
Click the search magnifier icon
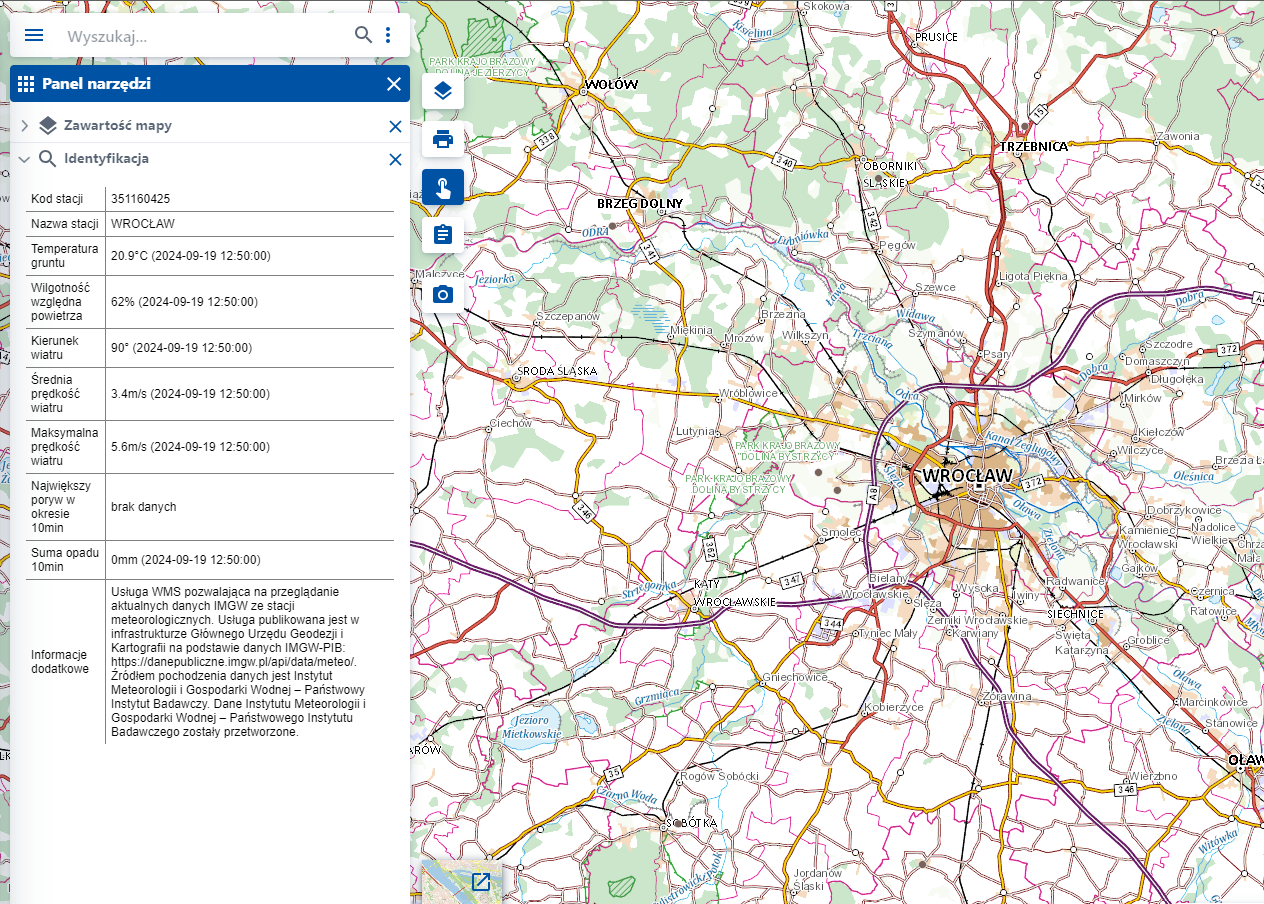click(363, 35)
